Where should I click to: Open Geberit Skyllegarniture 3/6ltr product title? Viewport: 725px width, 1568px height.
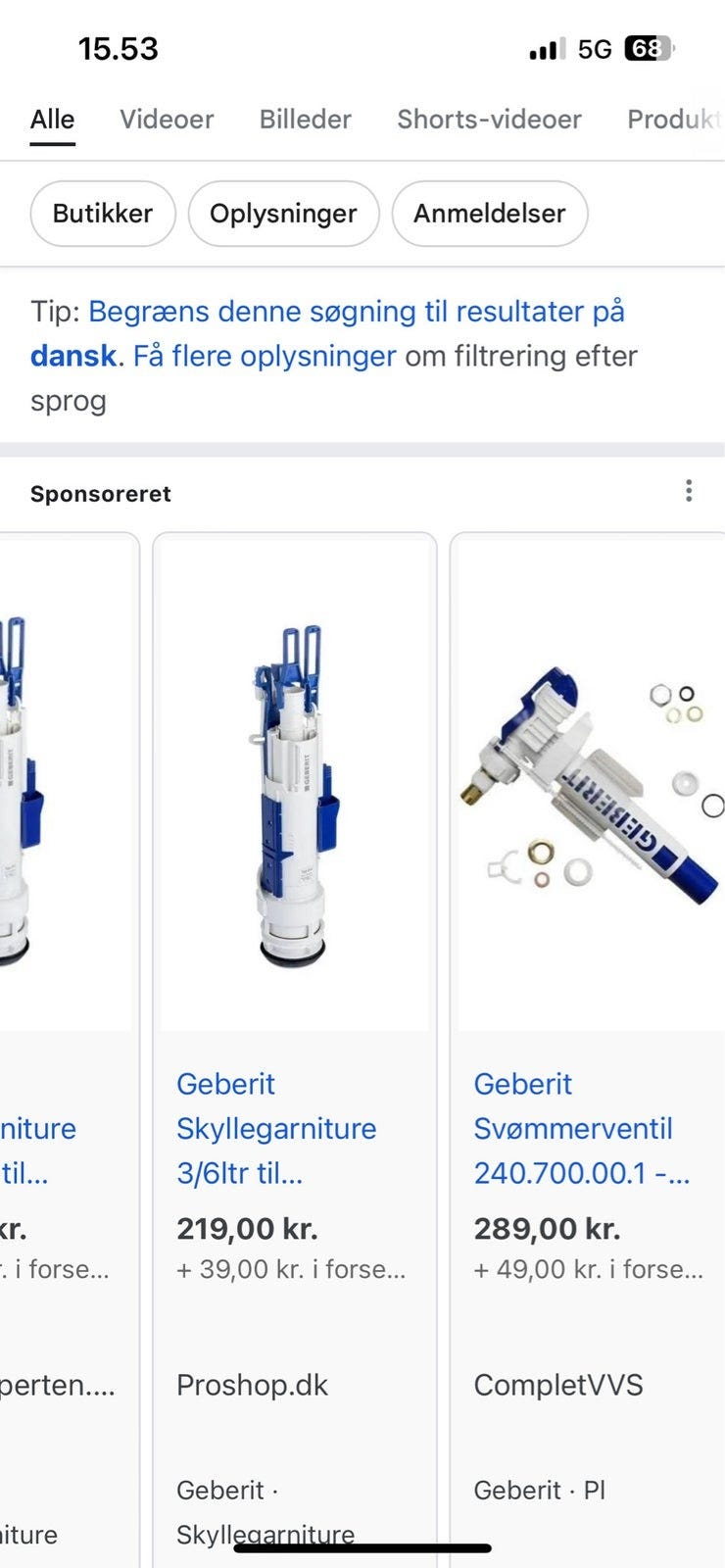click(x=276, y=1128)
